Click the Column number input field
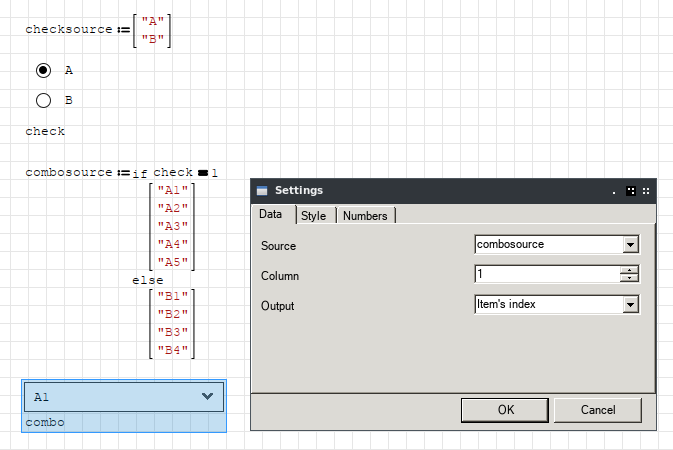 546,274
